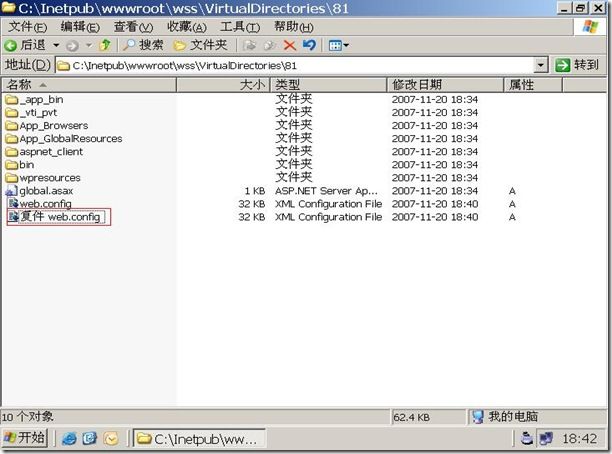Select the web.config file icon
This screenshot has width=612, height=454.
tap(13, 203)
